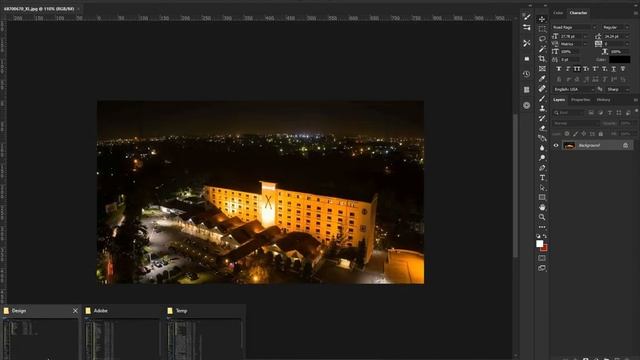Select the Crop tool
Image resolution: width=640 pixels, height=360 pixels.
[542, 59]
